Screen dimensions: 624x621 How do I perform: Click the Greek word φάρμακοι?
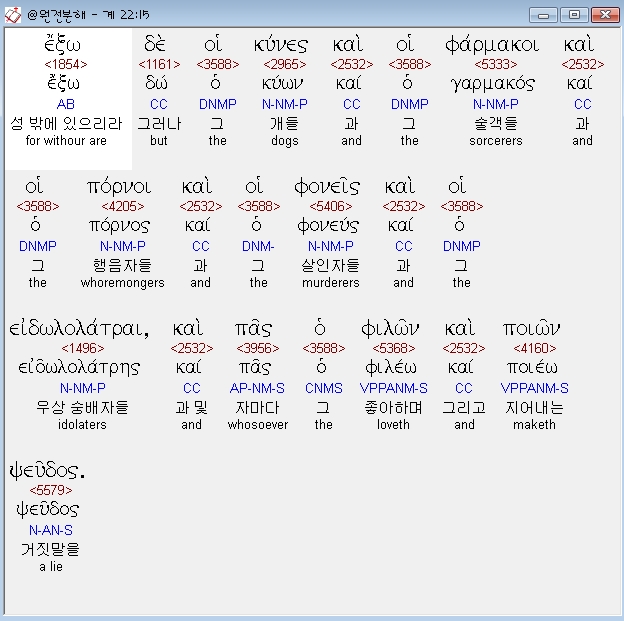point(492,45)
